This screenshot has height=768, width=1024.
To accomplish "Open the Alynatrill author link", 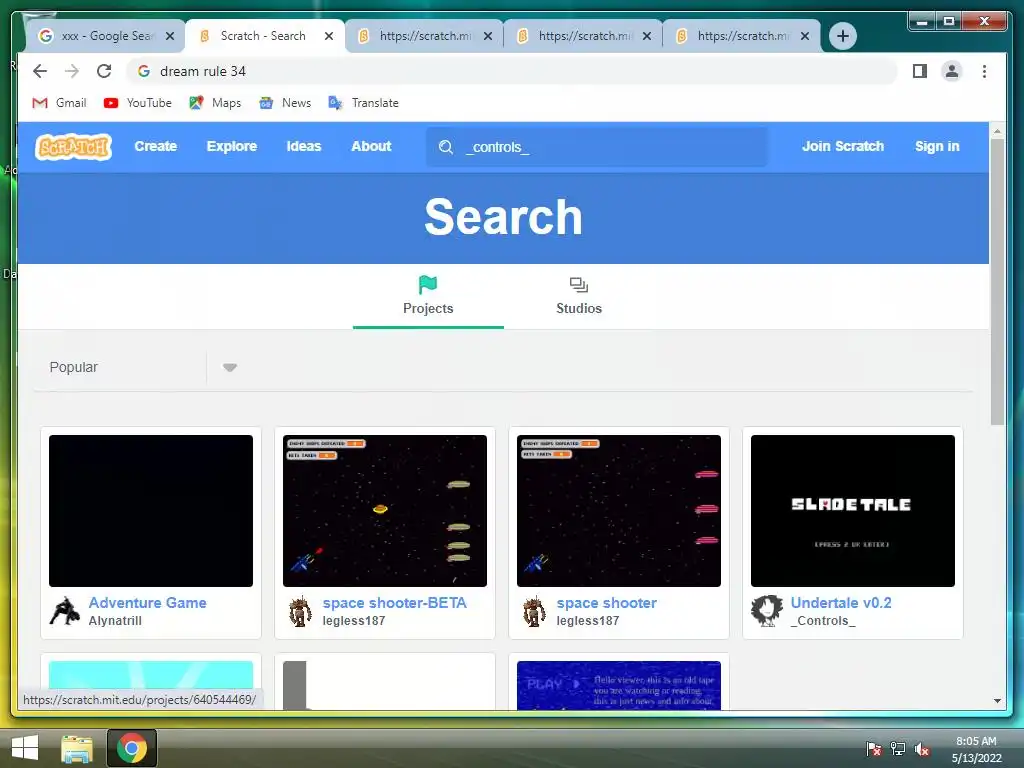I will point(115,620).
